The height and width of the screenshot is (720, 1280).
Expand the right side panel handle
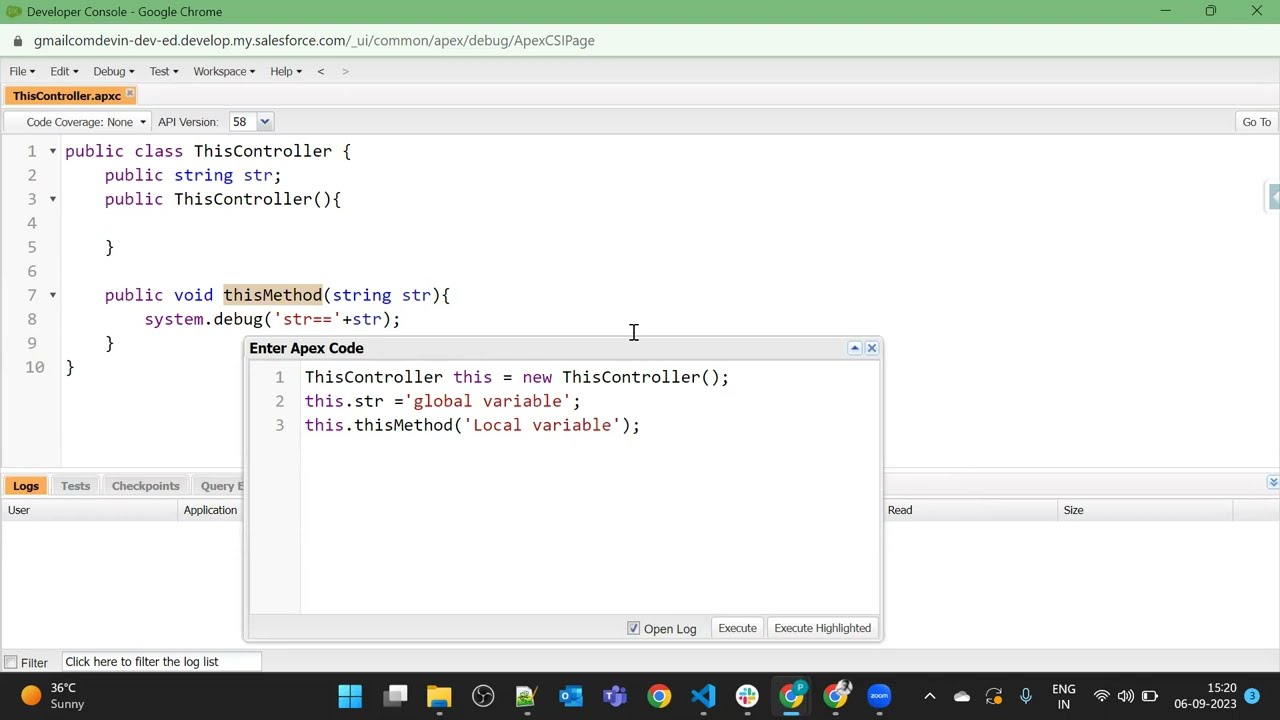(x=1274, y=197)
